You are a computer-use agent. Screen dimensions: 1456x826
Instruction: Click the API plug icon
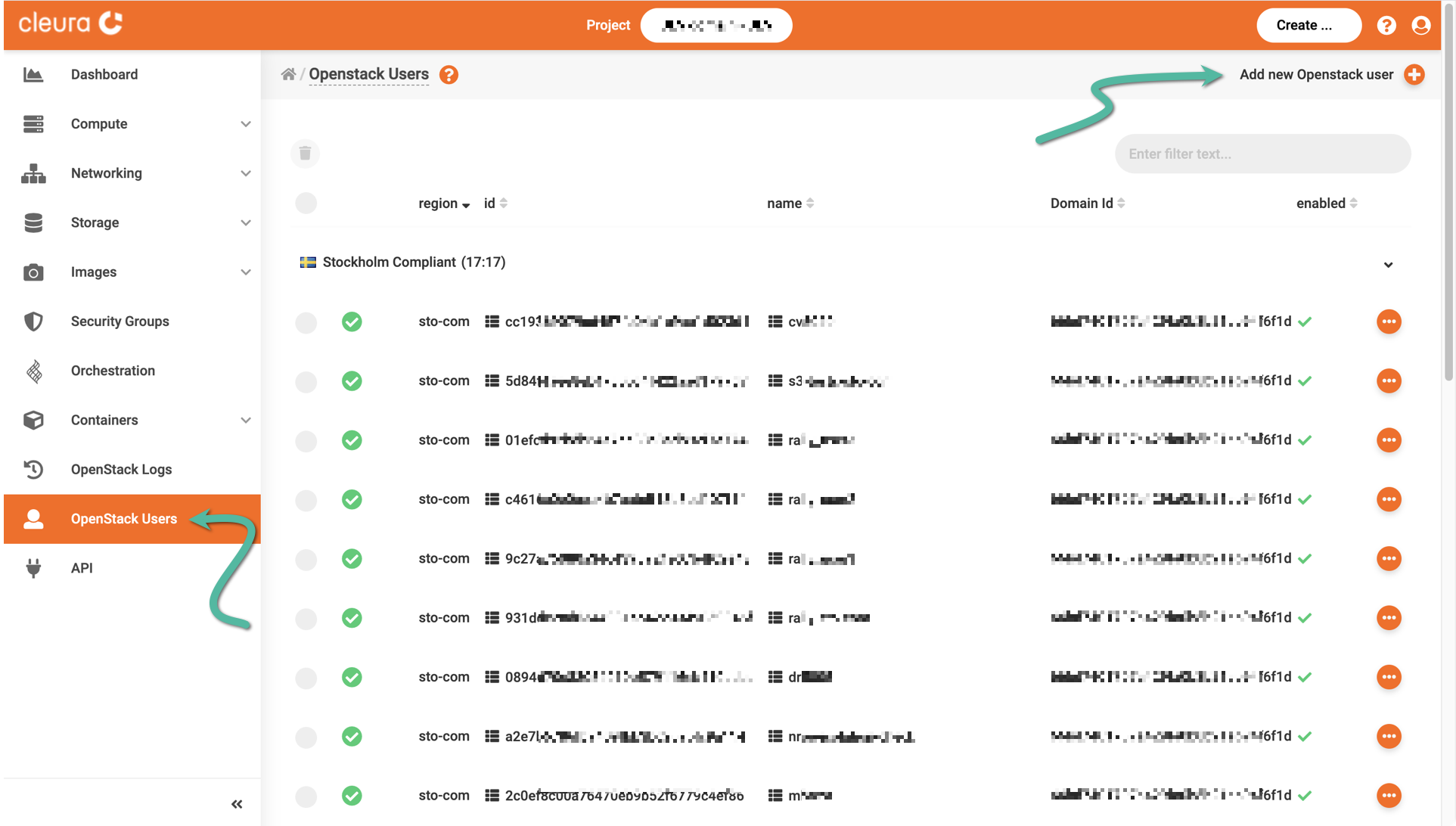click(33, 568)
